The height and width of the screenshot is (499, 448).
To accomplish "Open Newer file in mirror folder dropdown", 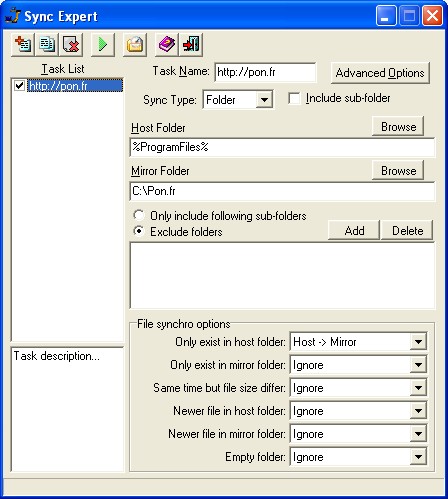I will click(418, 434).
